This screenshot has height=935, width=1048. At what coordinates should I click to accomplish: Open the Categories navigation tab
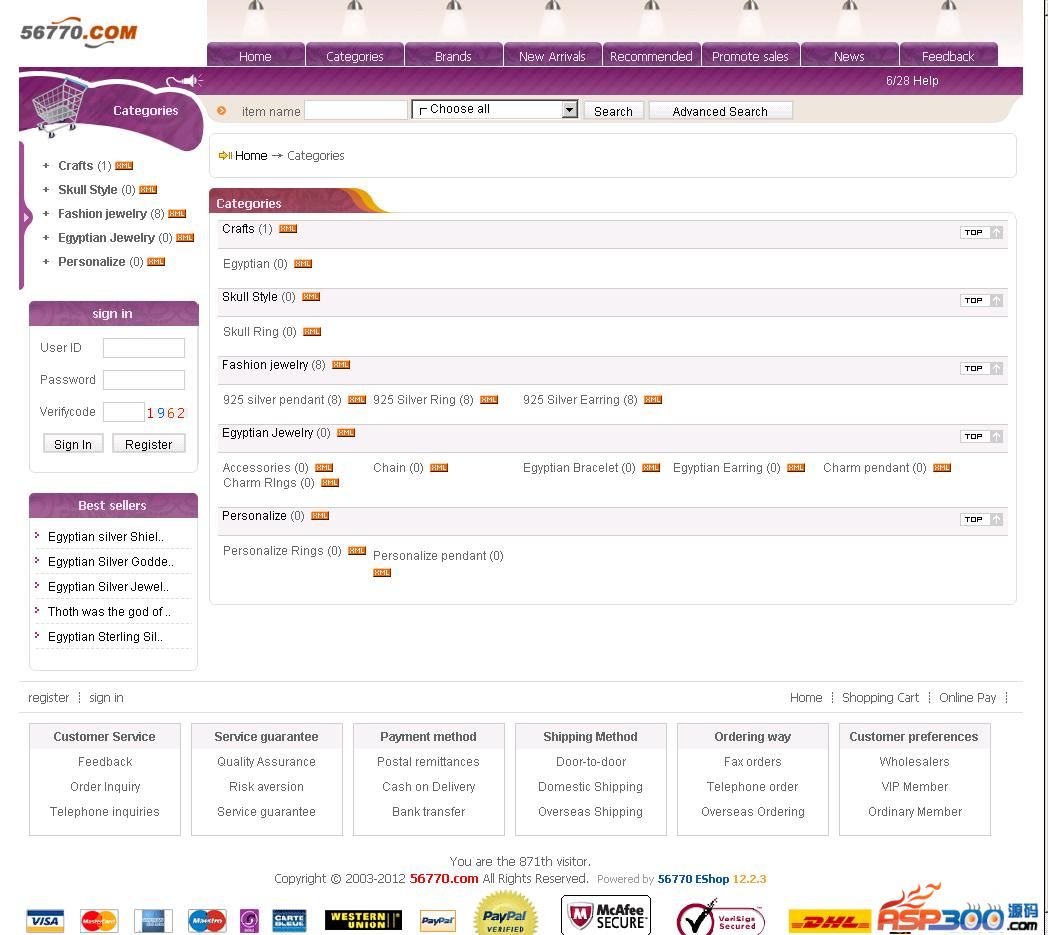tap(354, 56)
